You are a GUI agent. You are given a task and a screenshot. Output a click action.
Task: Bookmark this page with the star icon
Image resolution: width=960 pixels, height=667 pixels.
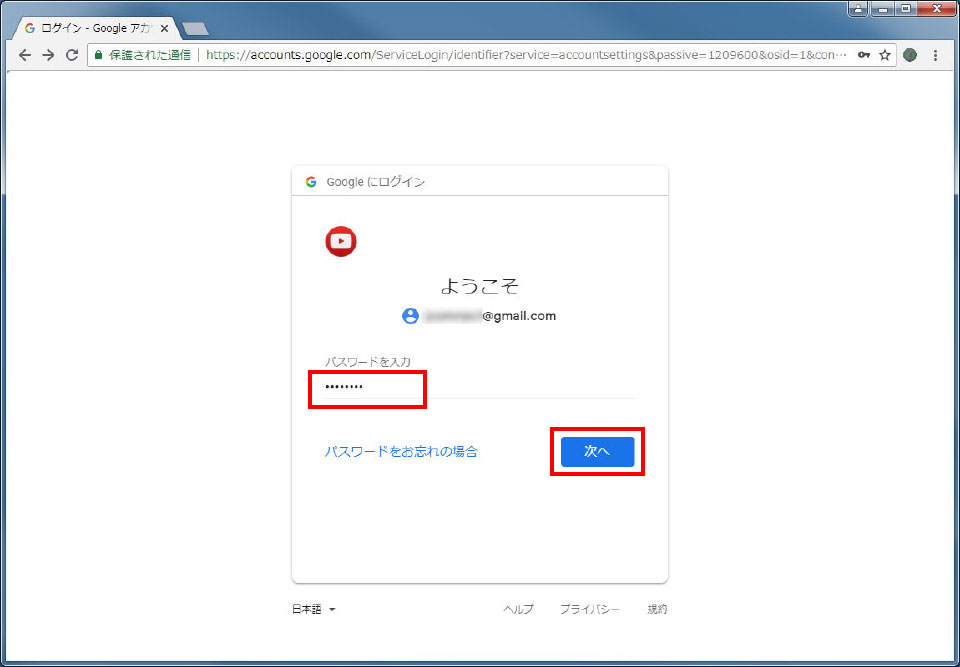(885, 55)
